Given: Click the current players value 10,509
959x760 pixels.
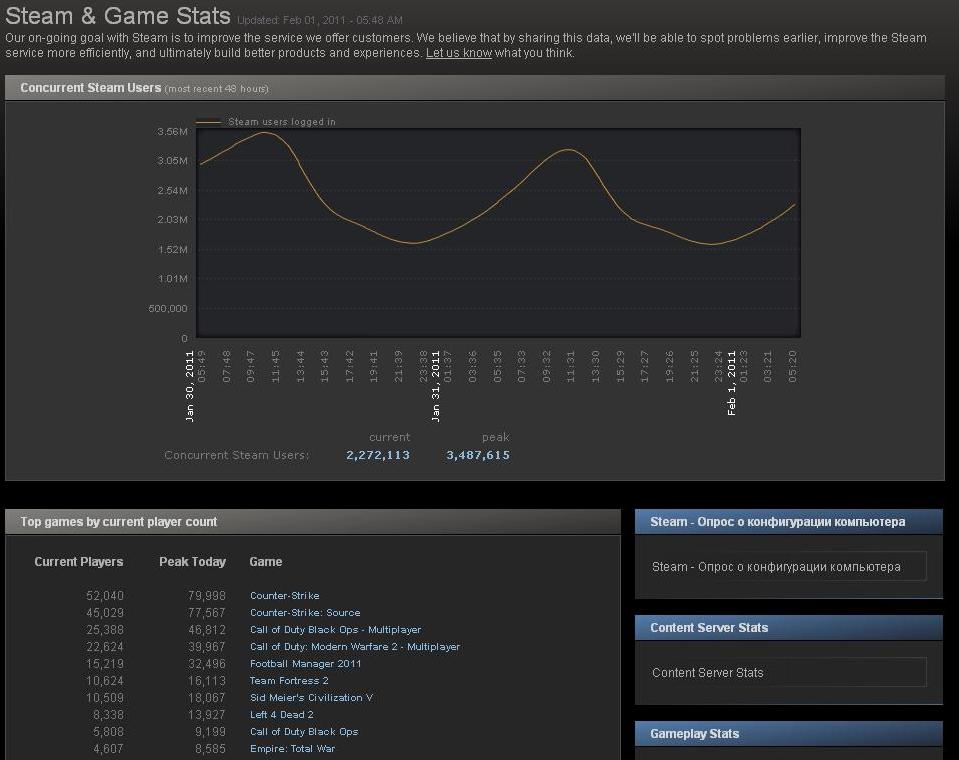Looking at the screenshot, I should pyautogui.click(x=105, y=698).
